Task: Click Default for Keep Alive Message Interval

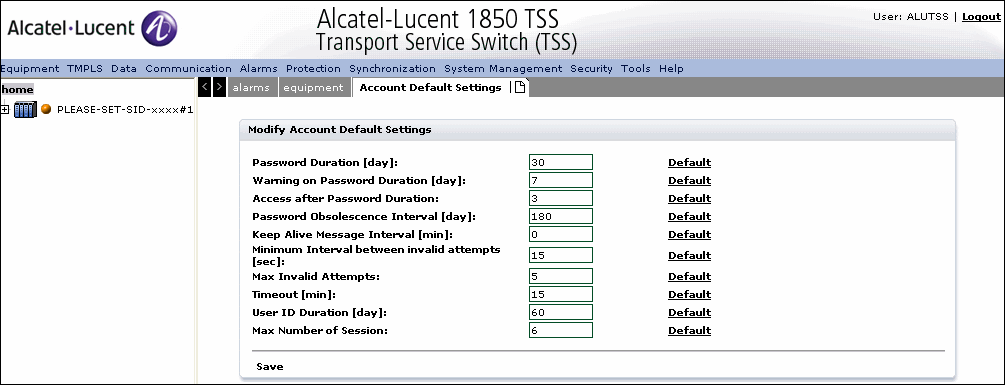Action: click(690, 234)
